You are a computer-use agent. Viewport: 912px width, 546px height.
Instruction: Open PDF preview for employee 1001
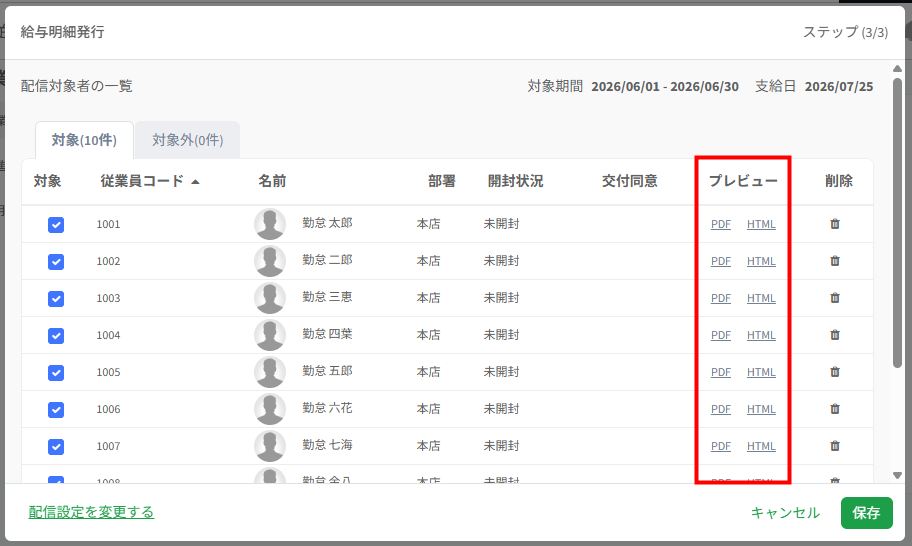721,224
